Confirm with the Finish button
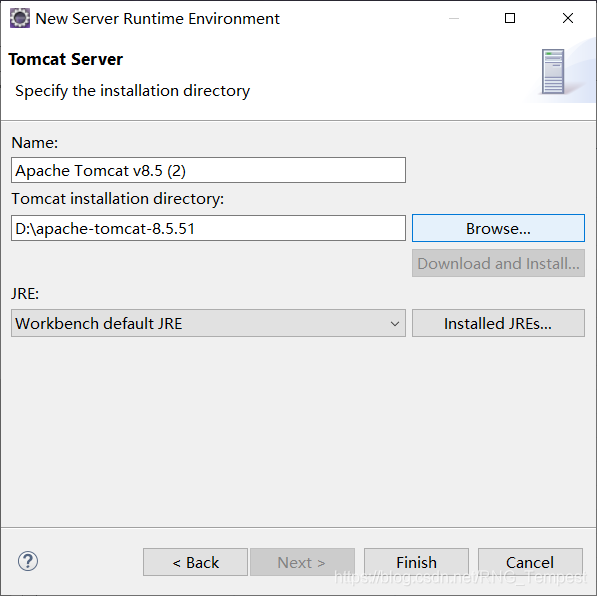The width and height of the screenshot is (597, 596). pyautogui.click(x=416, y=562)
